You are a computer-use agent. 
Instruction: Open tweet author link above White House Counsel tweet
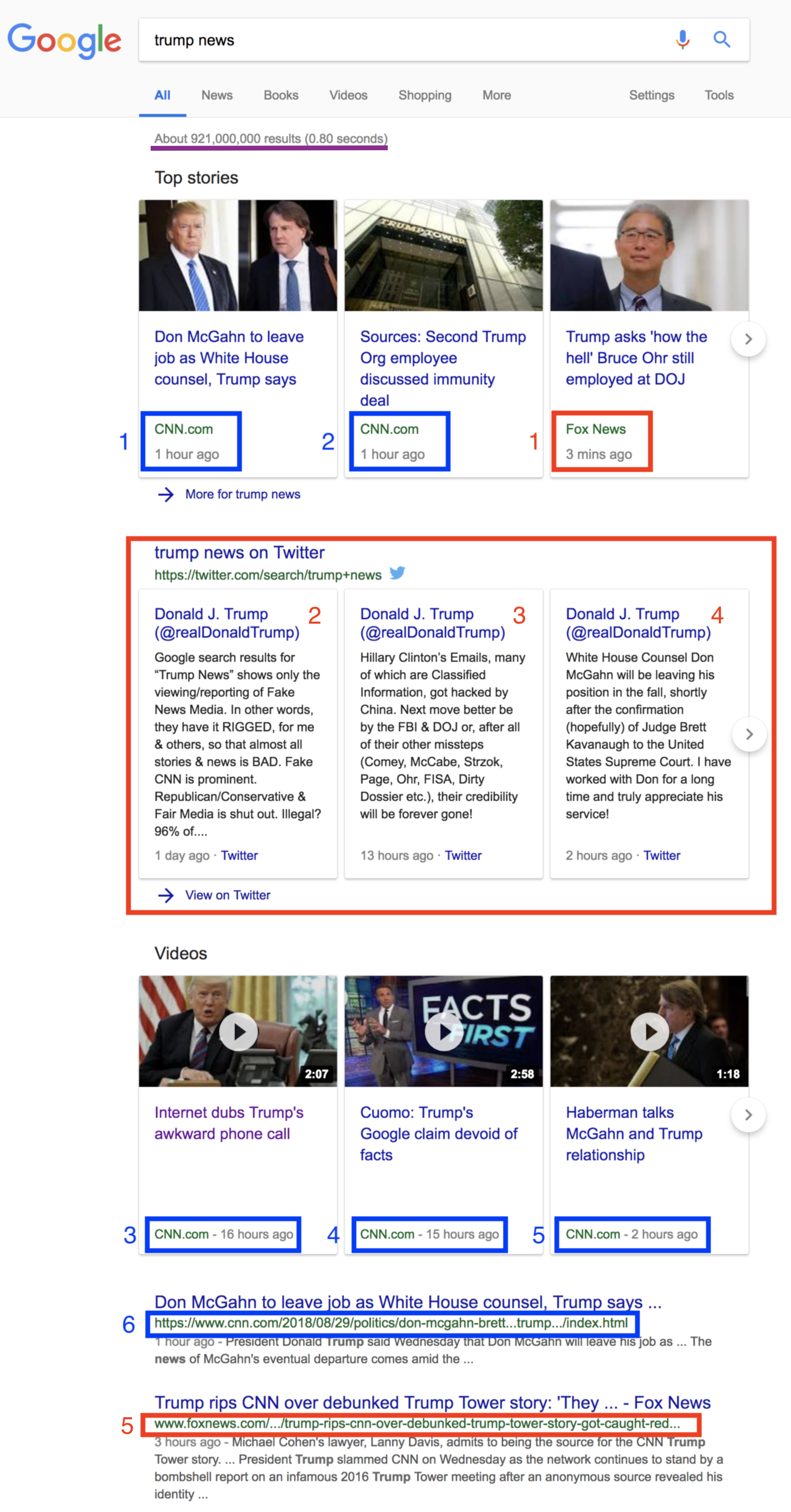(x=638, y=623)
